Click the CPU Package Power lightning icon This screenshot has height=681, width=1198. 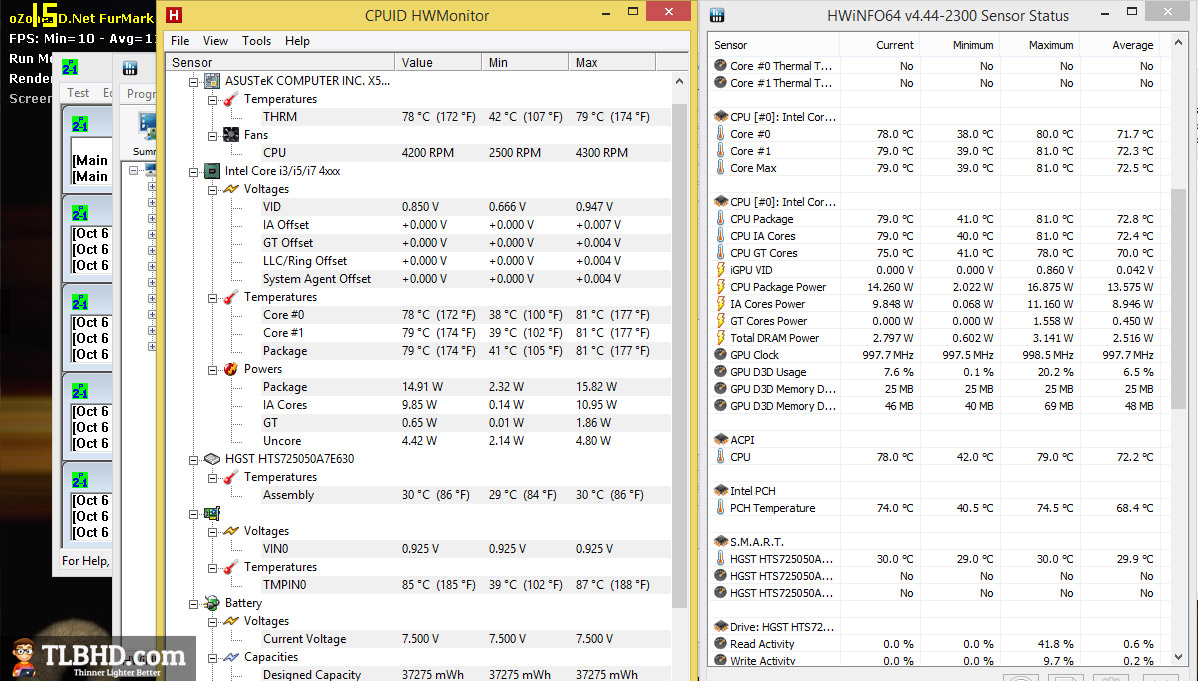coord(720,287)
